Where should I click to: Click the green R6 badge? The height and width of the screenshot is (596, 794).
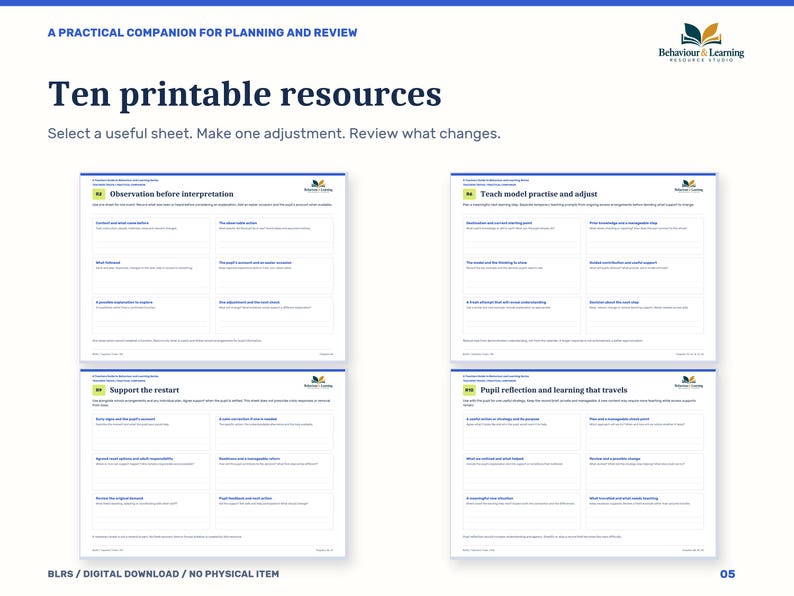click(x=469, y=194)
